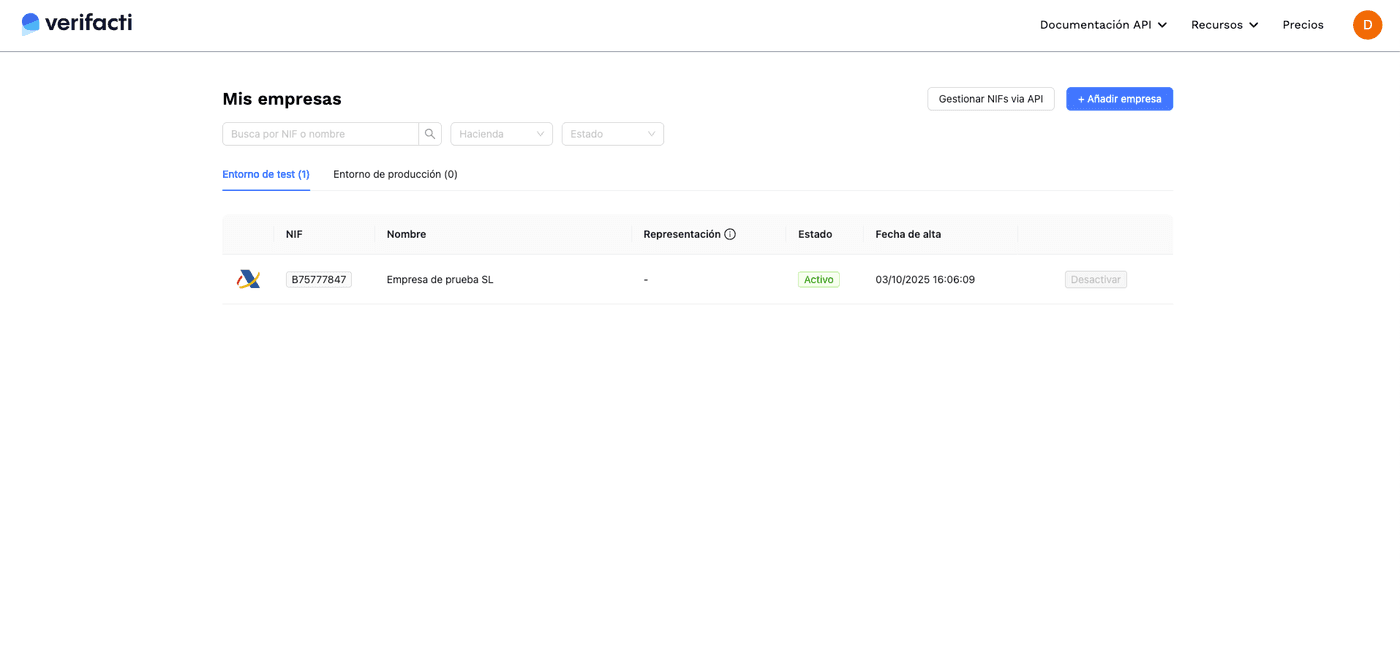Expand the Documentación API menu
1400x657 pixels.
tap(1103, 25)
